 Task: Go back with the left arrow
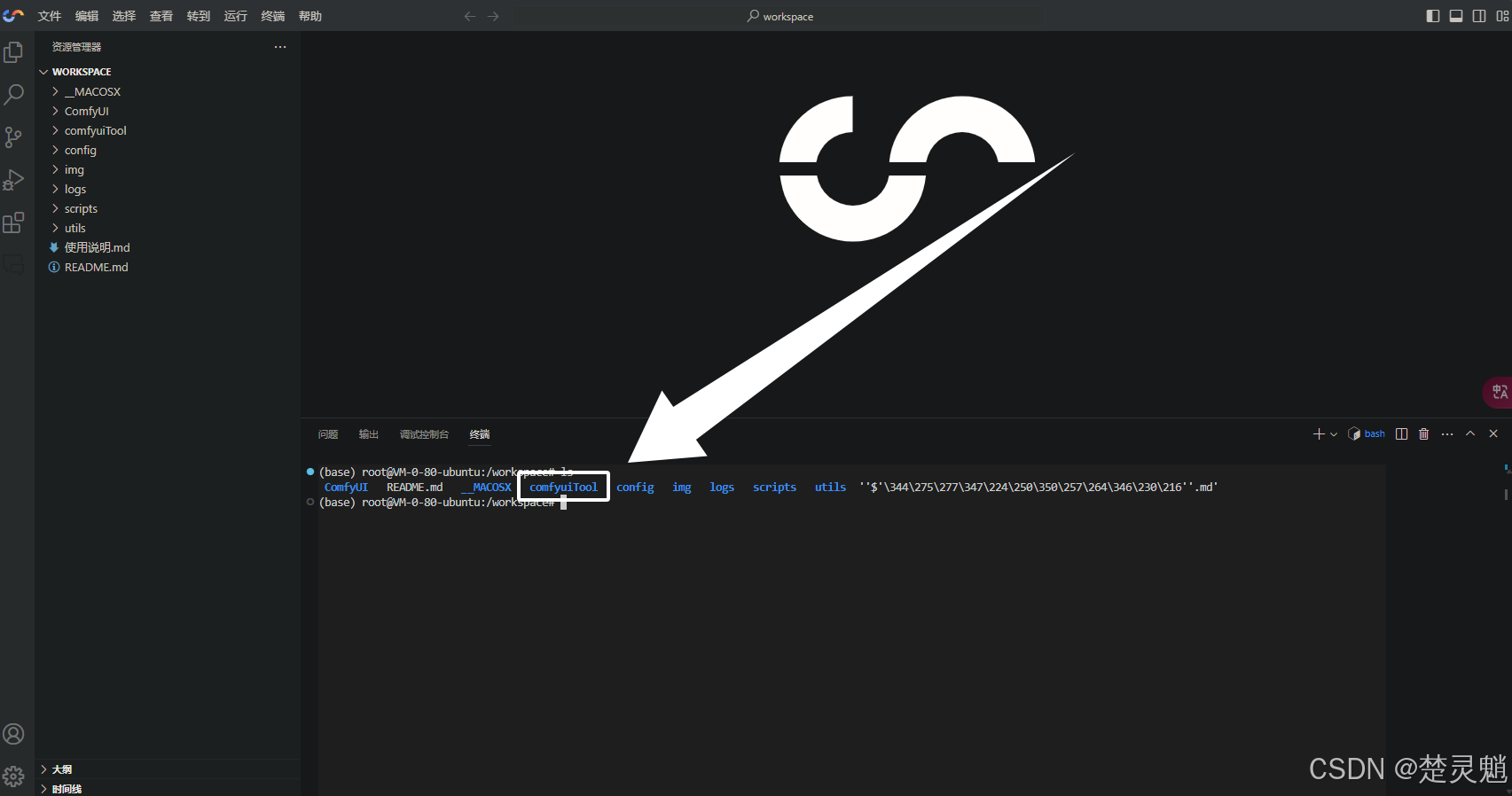[x=470, y=16]
